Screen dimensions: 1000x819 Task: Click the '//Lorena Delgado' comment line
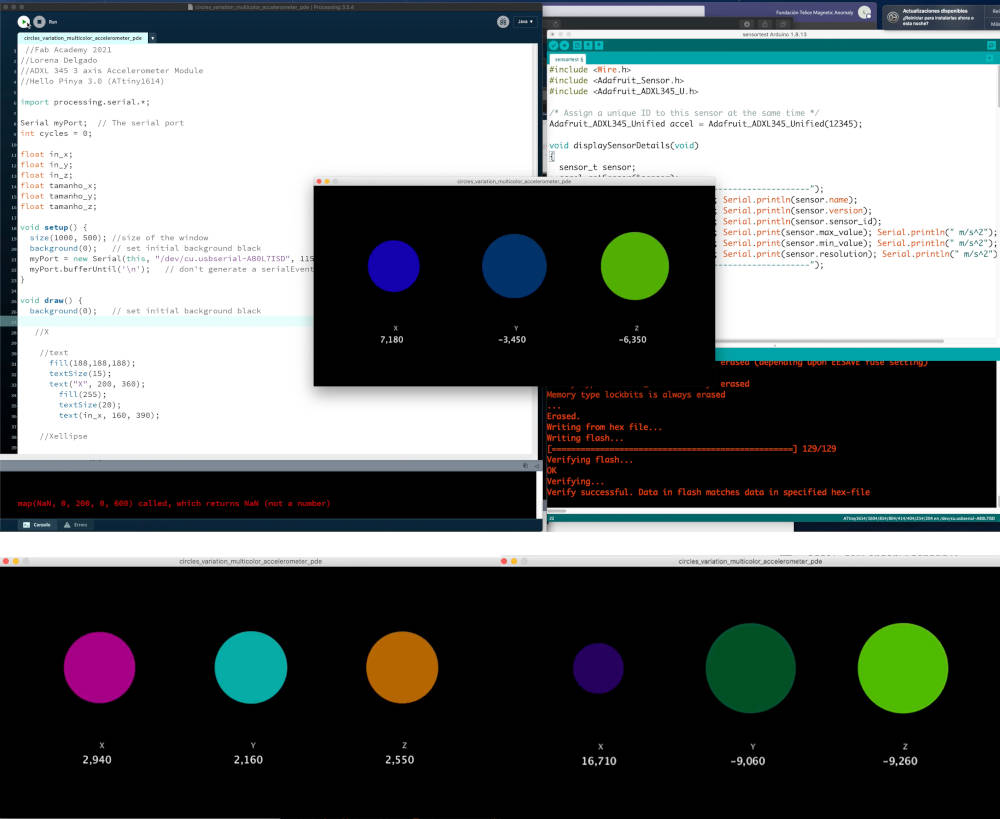pos(59,60)
